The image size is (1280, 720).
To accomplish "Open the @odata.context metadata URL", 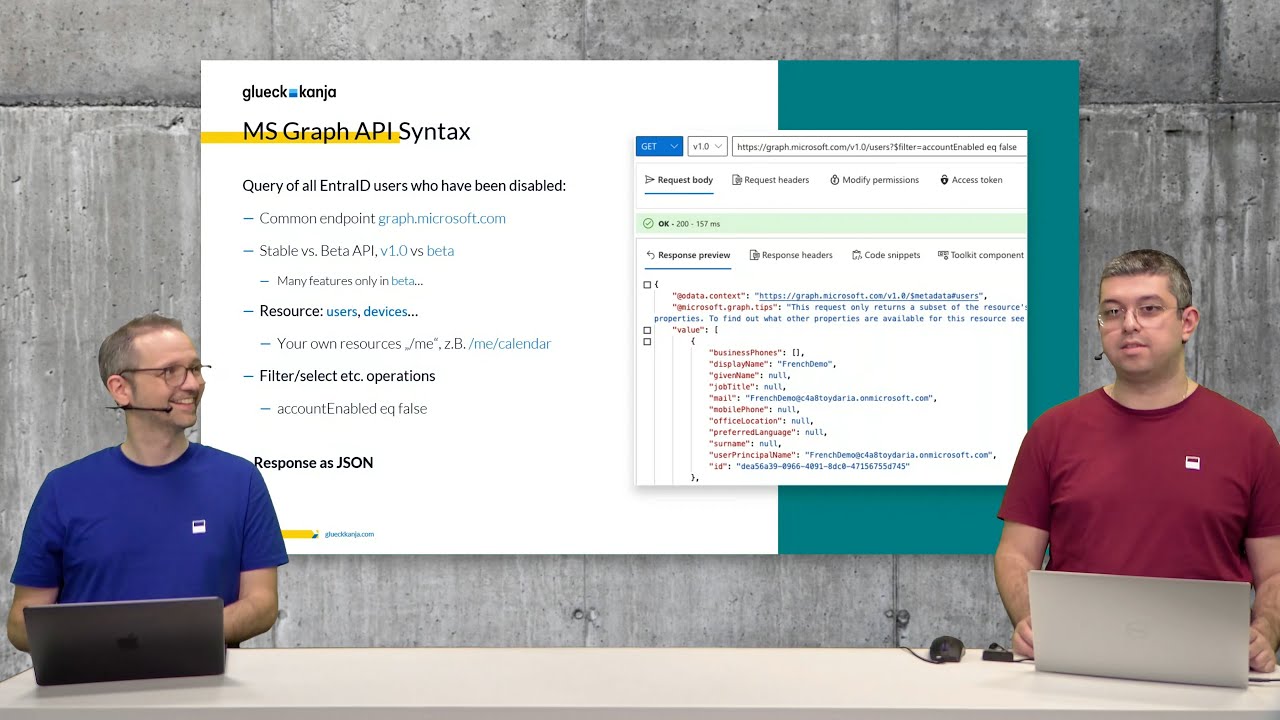I will (869, 296).
